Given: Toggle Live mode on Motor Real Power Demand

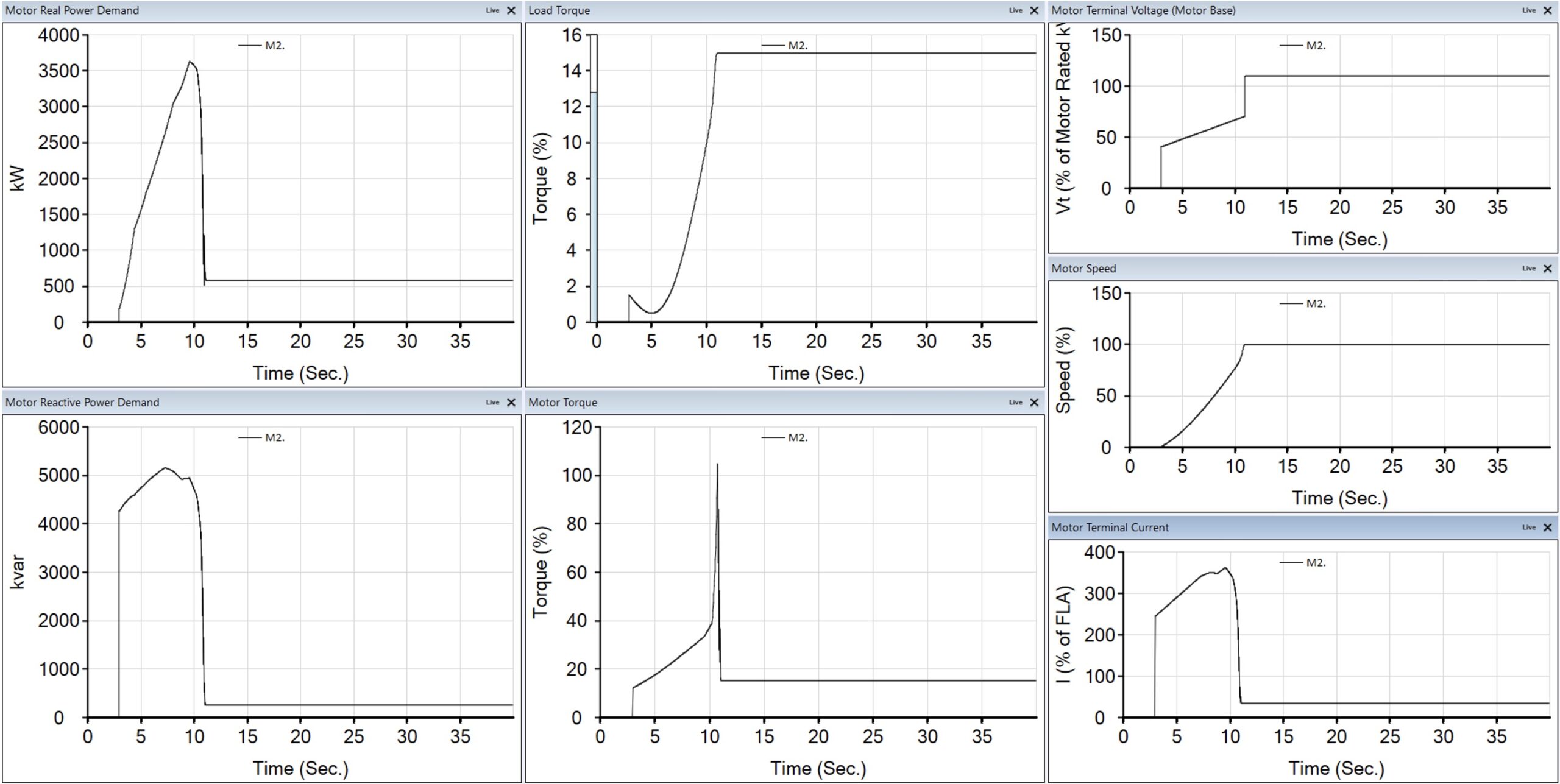Looking at the screenshot, I should pyautogui.click(x=492, y=10).
